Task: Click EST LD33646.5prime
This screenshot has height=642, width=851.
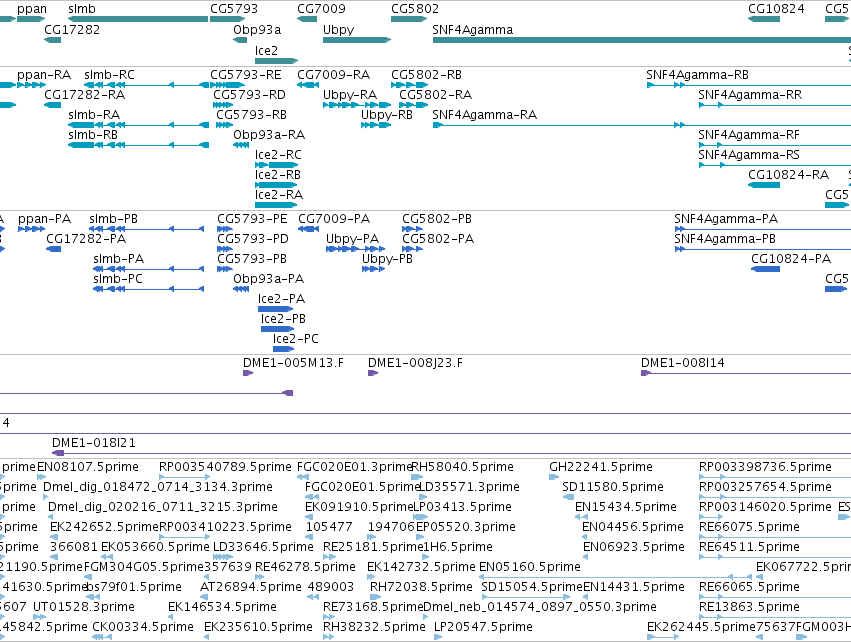Action: tap(263, 546)
